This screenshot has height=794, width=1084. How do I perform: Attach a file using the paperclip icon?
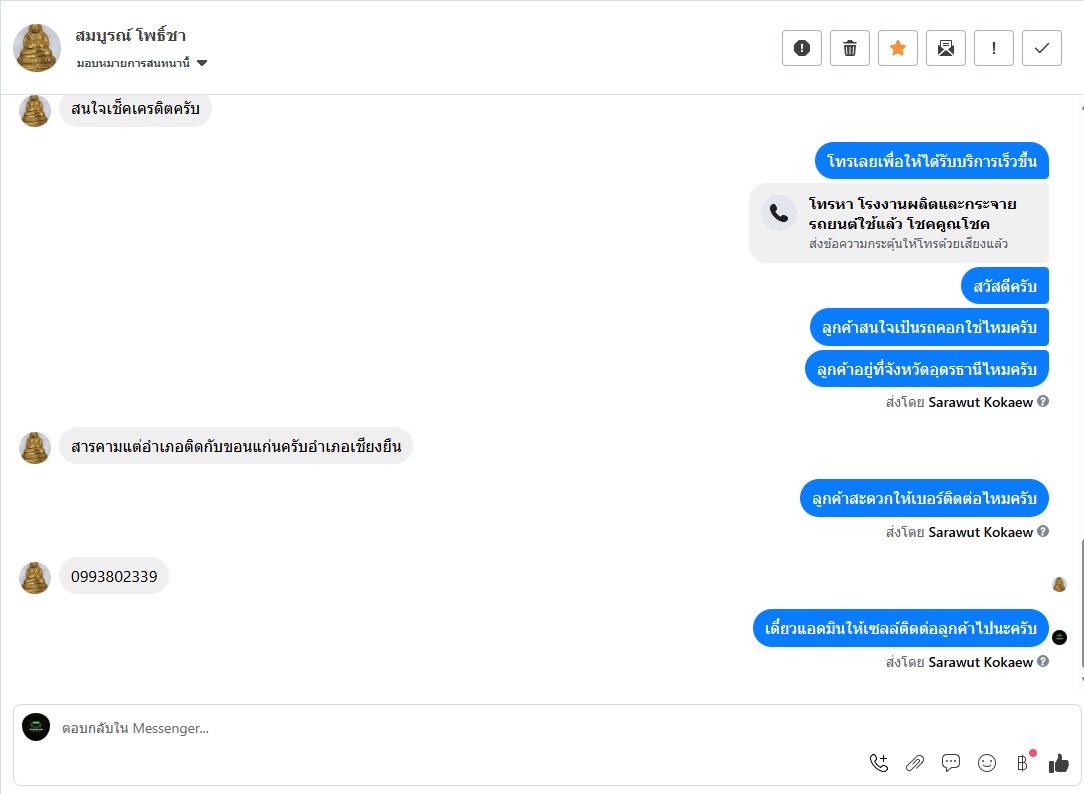click(915, 763)
